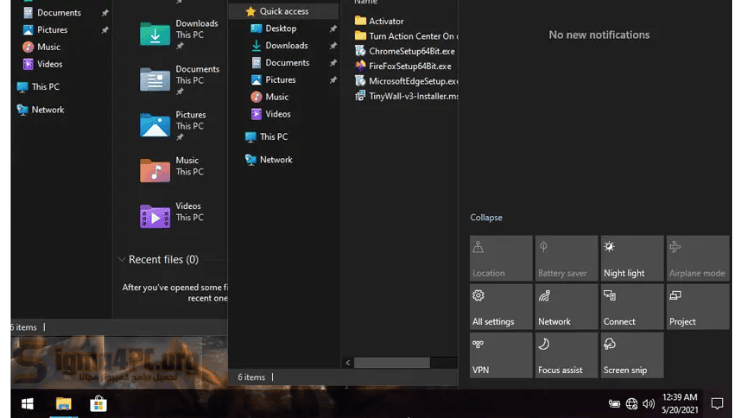This screenshot has height=418, width=743.
Task: Select MicrosoftEdgeSetup.exe file
Action: click(412, 81)
